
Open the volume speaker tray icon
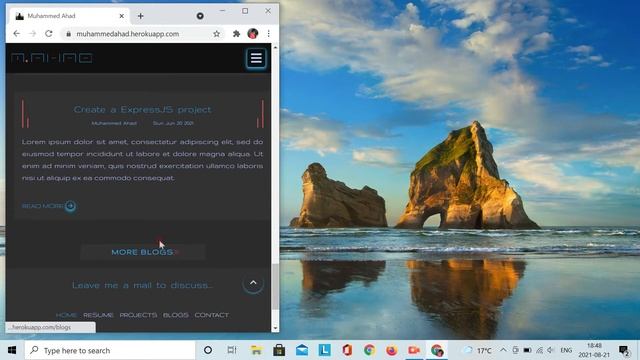(x=551, y=350)
